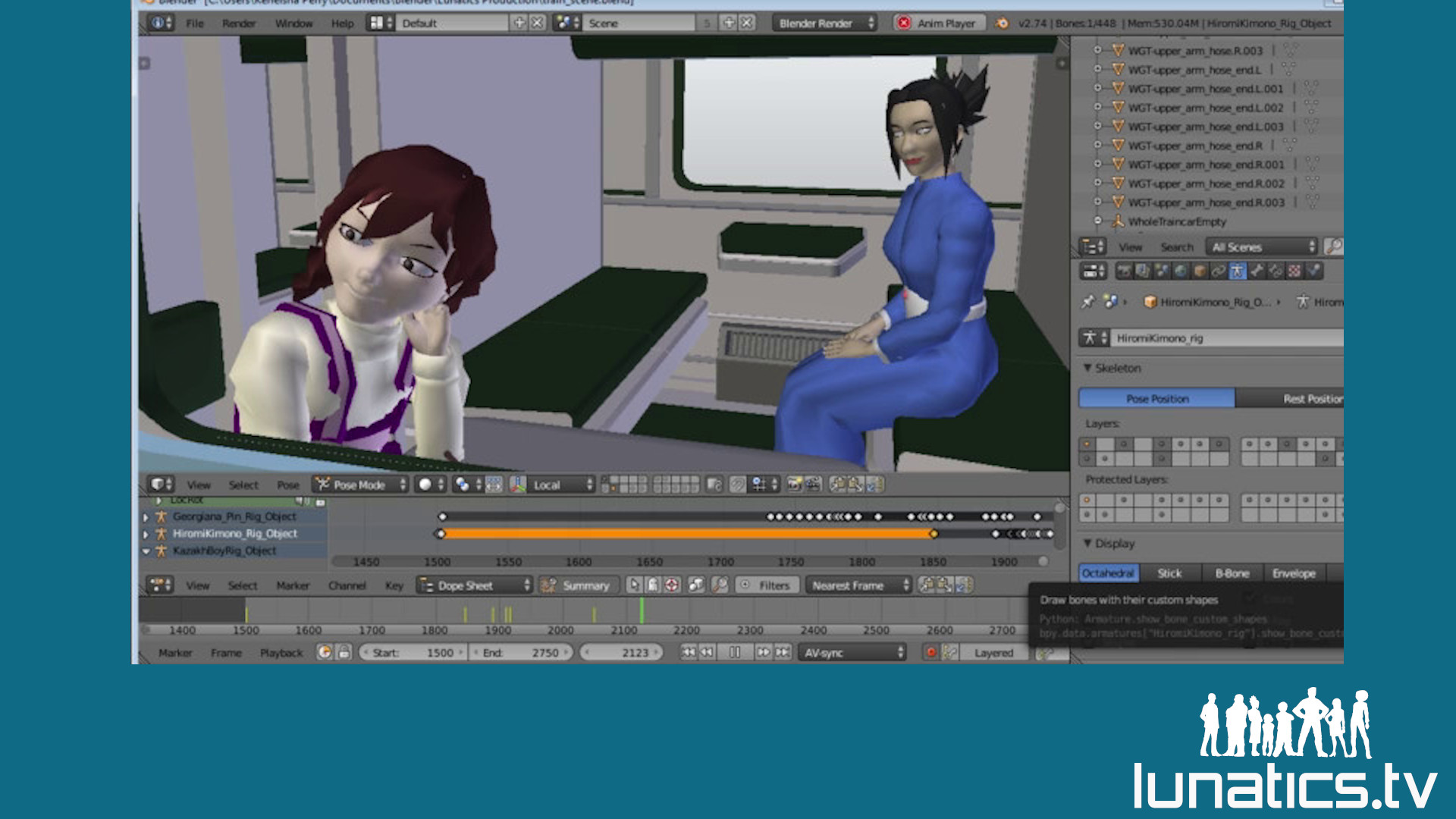The image size is (1456, 819).
Task: Click the keying set key icon in timeline
Action: 949,653
